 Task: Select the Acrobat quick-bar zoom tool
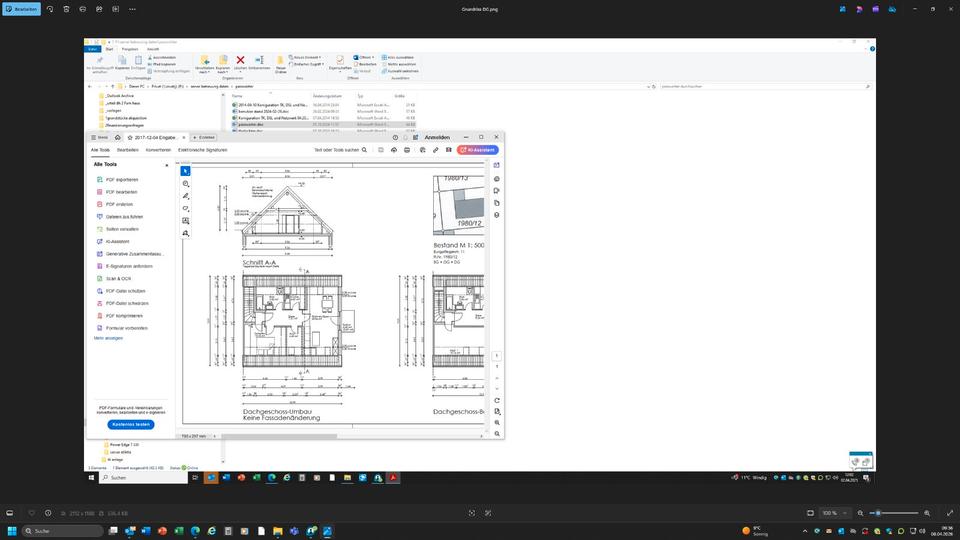[186, 184]
